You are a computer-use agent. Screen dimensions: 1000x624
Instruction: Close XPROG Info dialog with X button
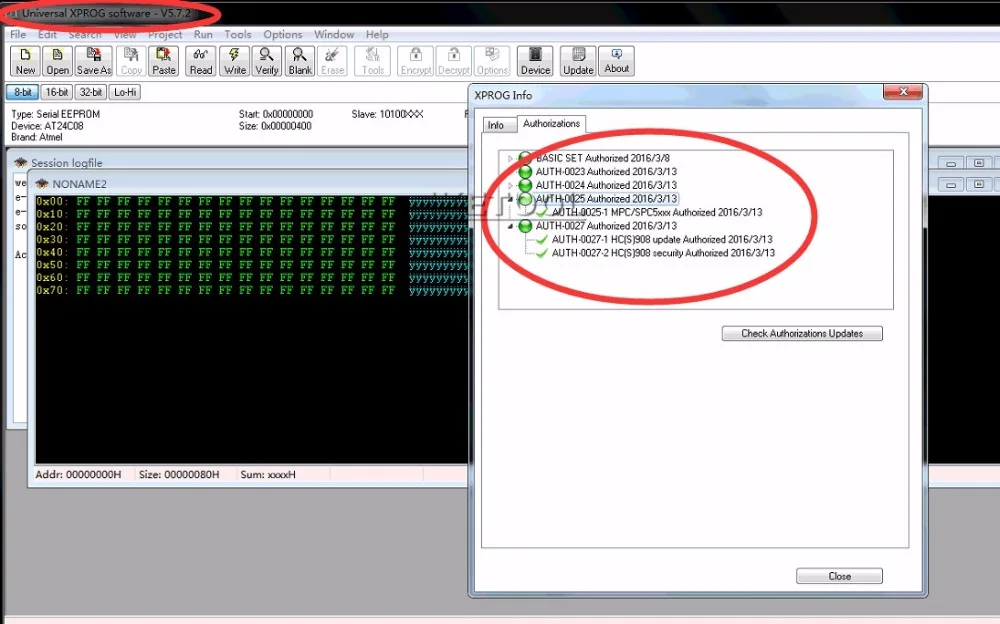click(x=903, y=92)
